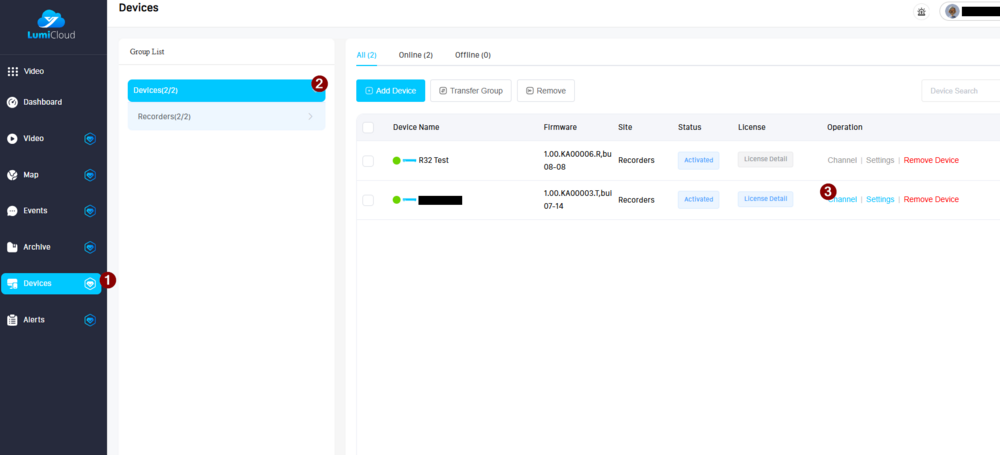The image size is (1000, 455).
Task: Switch to the Online (2) tab
Action: [415, 55]
